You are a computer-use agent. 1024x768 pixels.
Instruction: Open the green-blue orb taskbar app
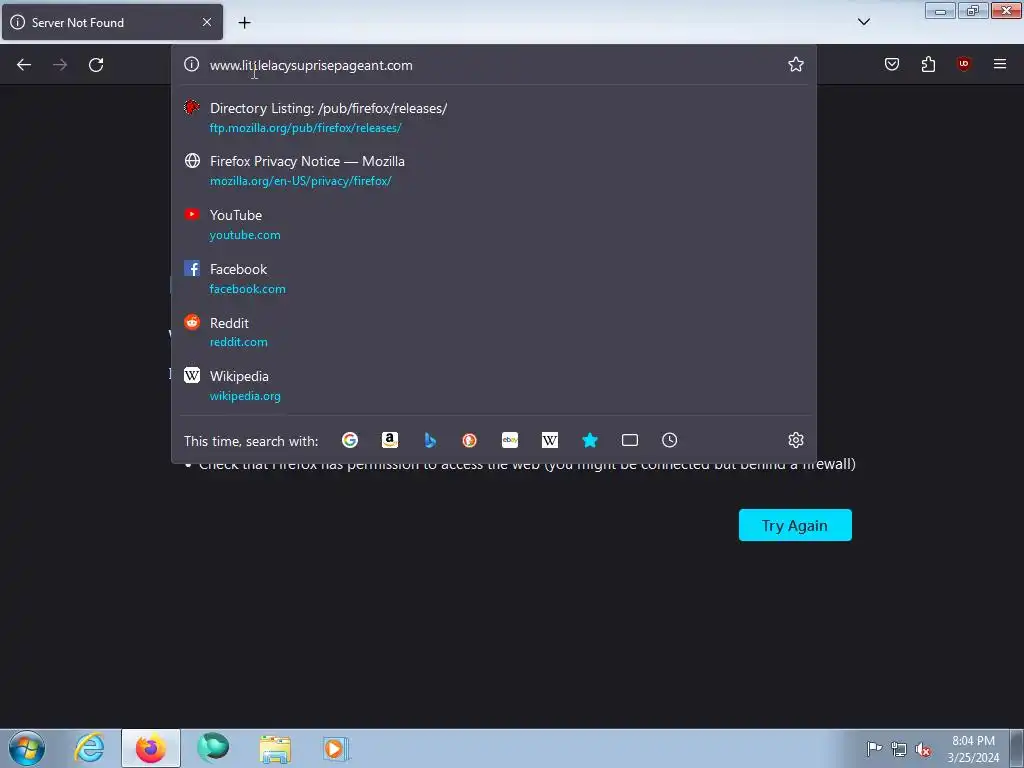click(x=213, y=748)
